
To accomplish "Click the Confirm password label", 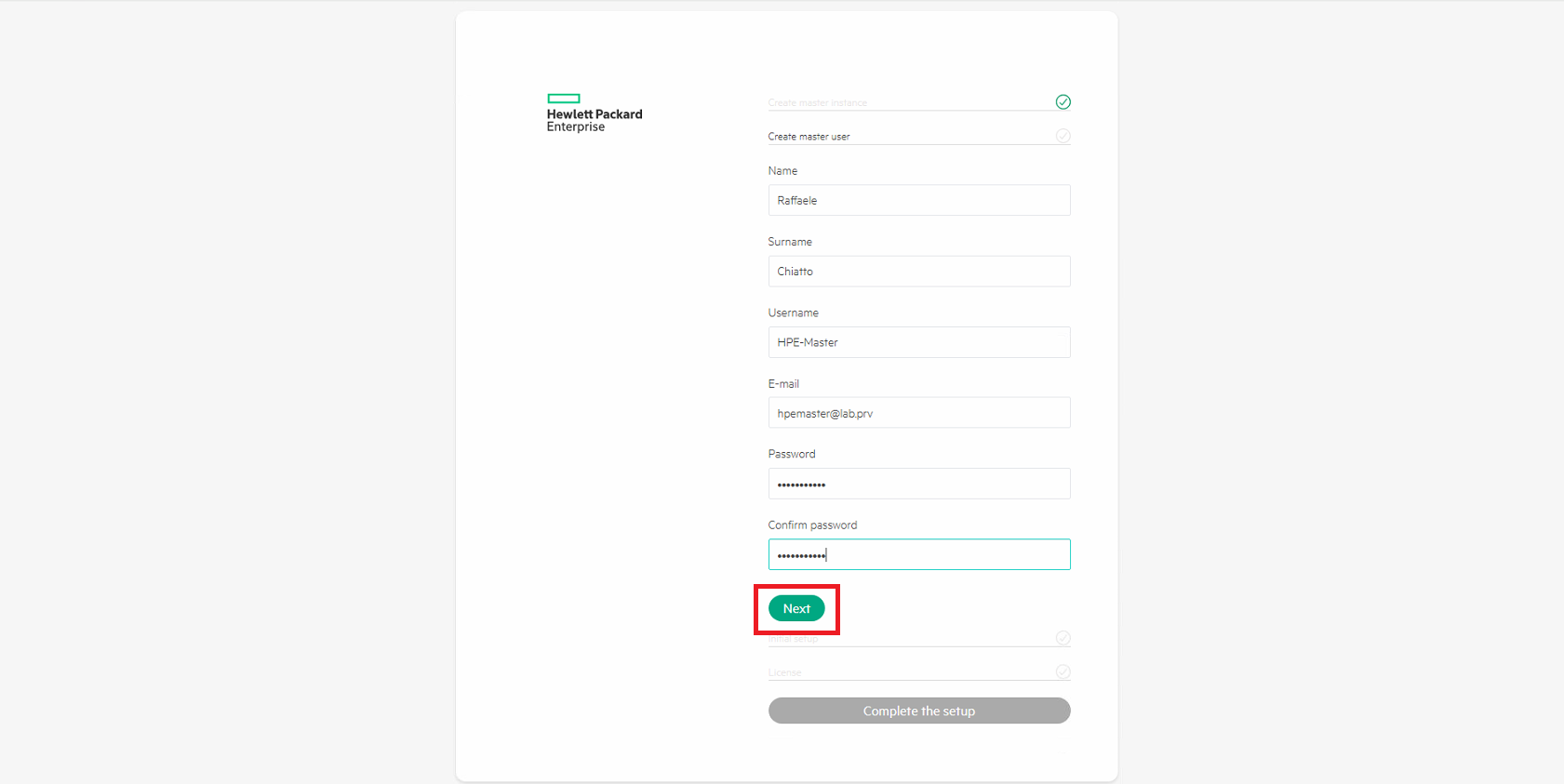I will click(812, 525).
